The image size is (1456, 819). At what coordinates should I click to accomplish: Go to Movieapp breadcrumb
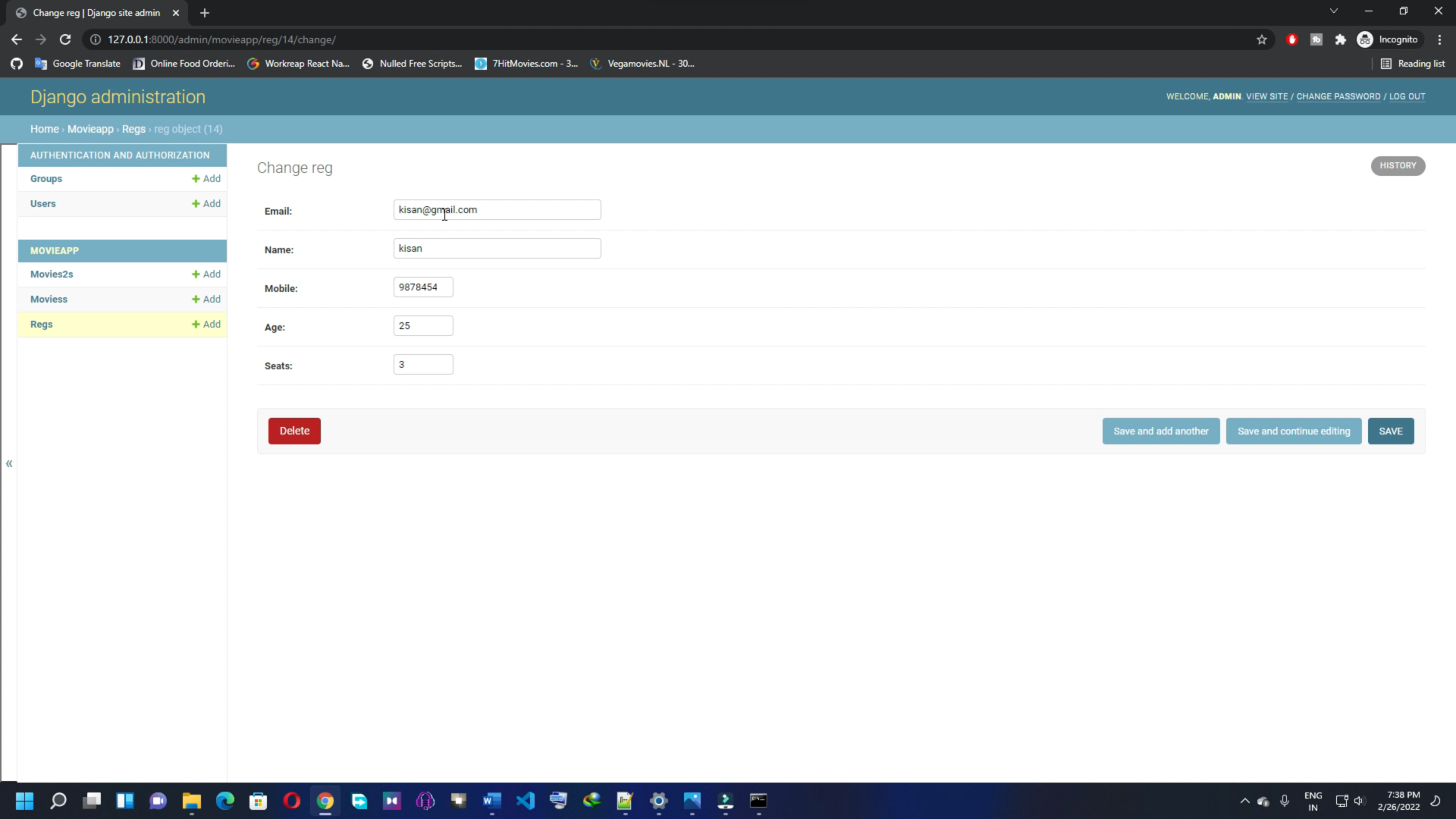[90, 129]
